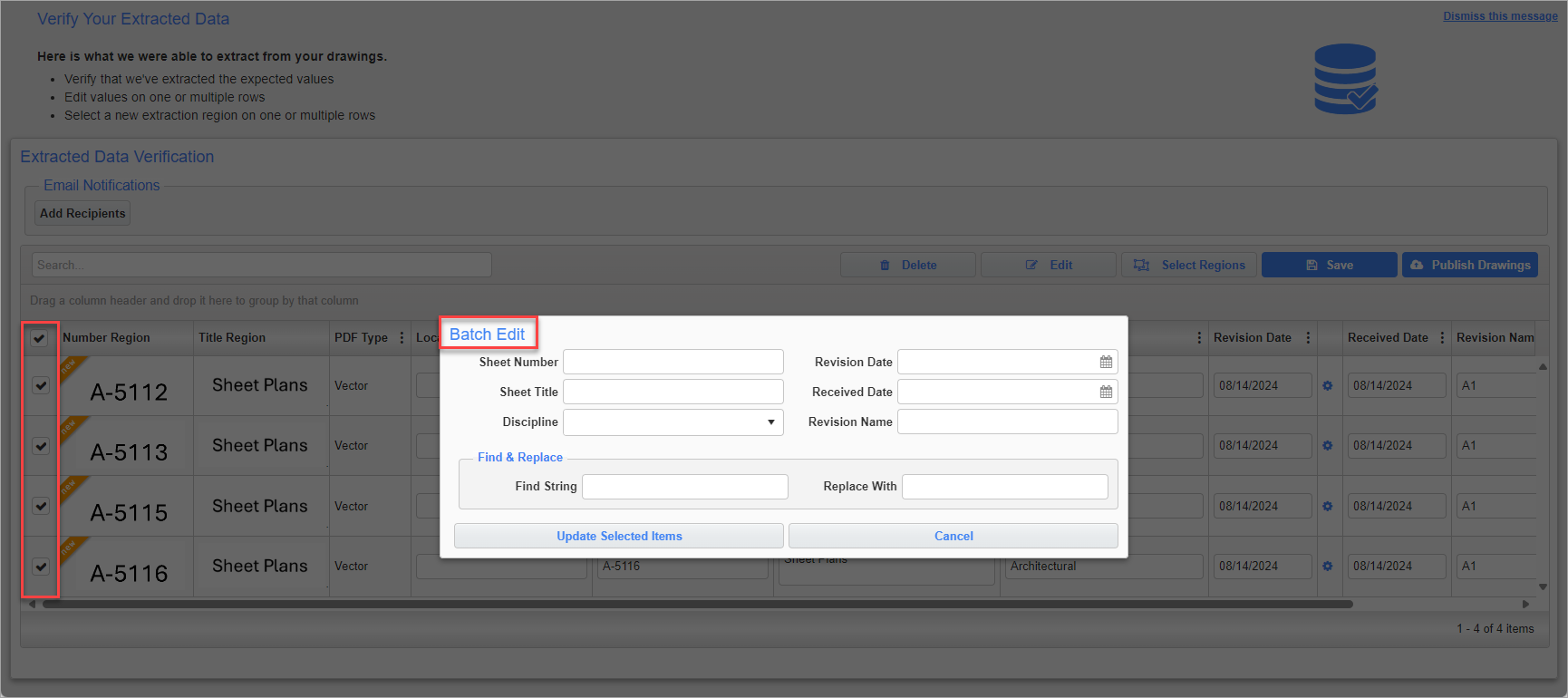Open Received Date column options menu
This screenshot has width=1568, height=698.
(x=1441, y=337)
